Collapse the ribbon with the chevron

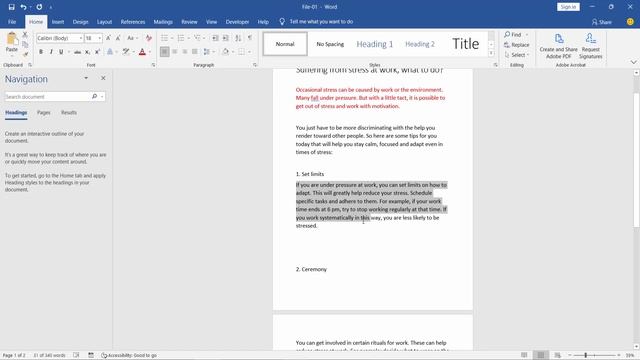click(x=633, y=62)
